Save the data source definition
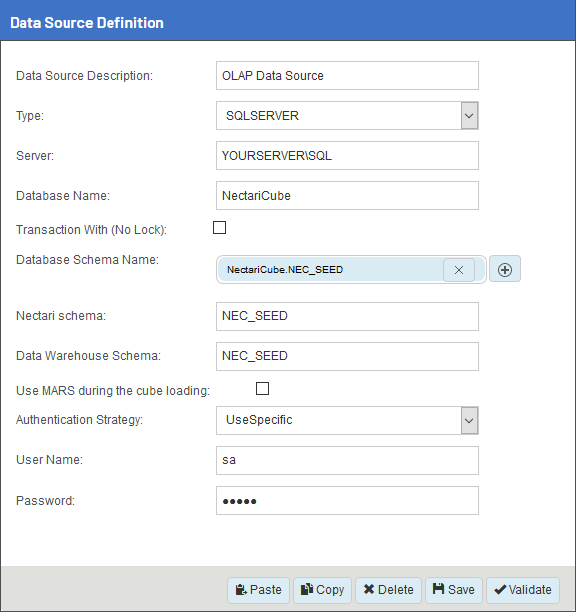Viewport: 576px width, 612px height. coord(454,590)
